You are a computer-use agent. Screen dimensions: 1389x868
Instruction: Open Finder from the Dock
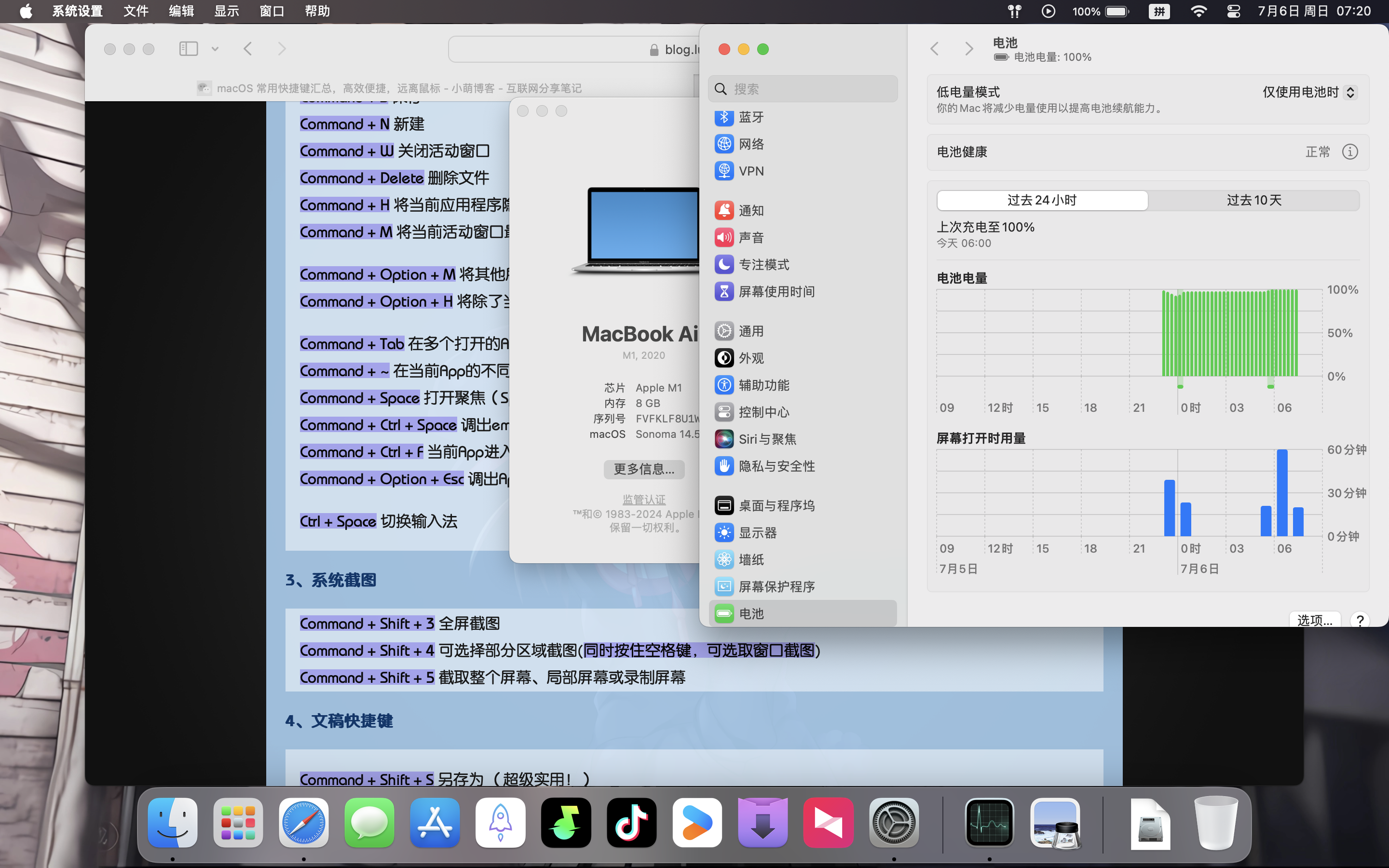tap(173, 823)
